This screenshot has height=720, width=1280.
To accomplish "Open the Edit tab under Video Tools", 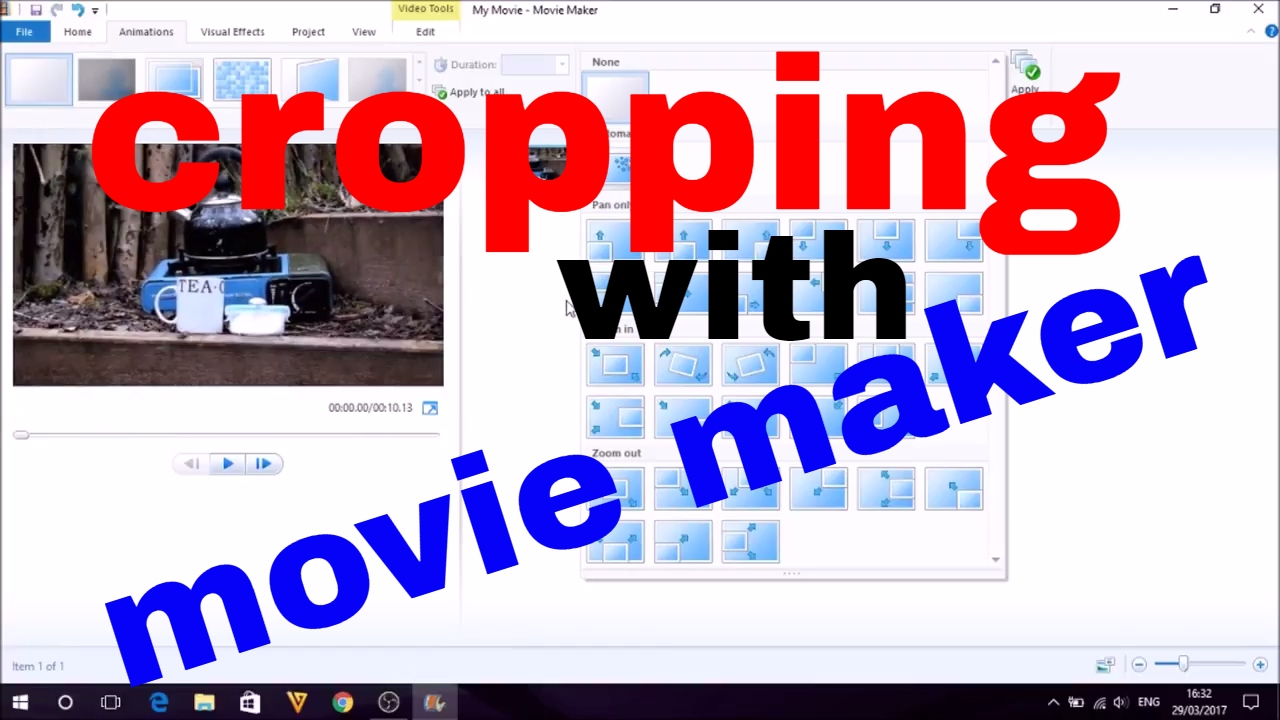I will [426, 32].
